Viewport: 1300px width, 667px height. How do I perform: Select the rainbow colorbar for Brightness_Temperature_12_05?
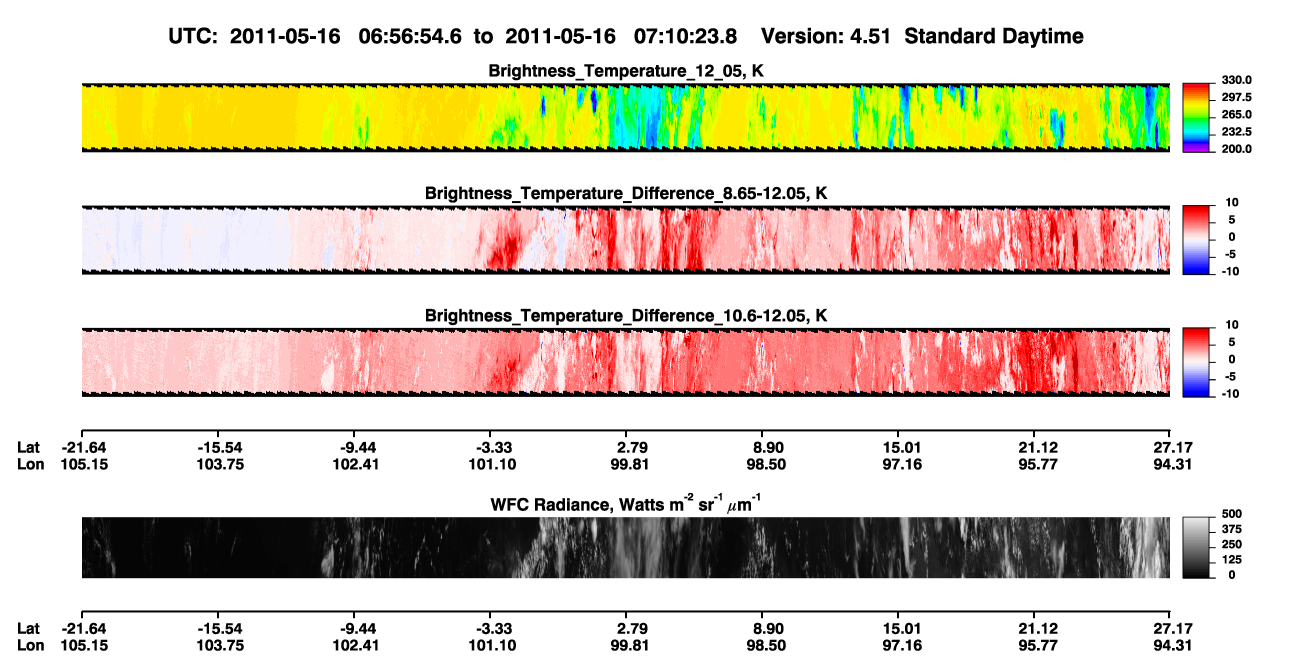click(1196, 117)
